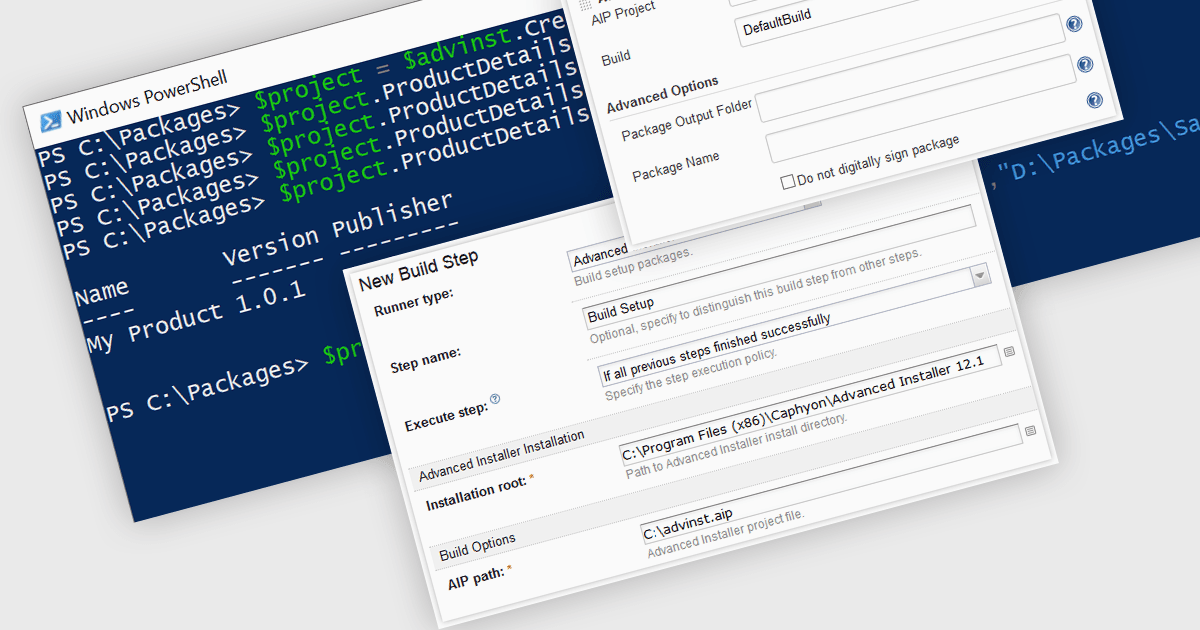Click the Specify the step execution policy hint

(691, 375)
